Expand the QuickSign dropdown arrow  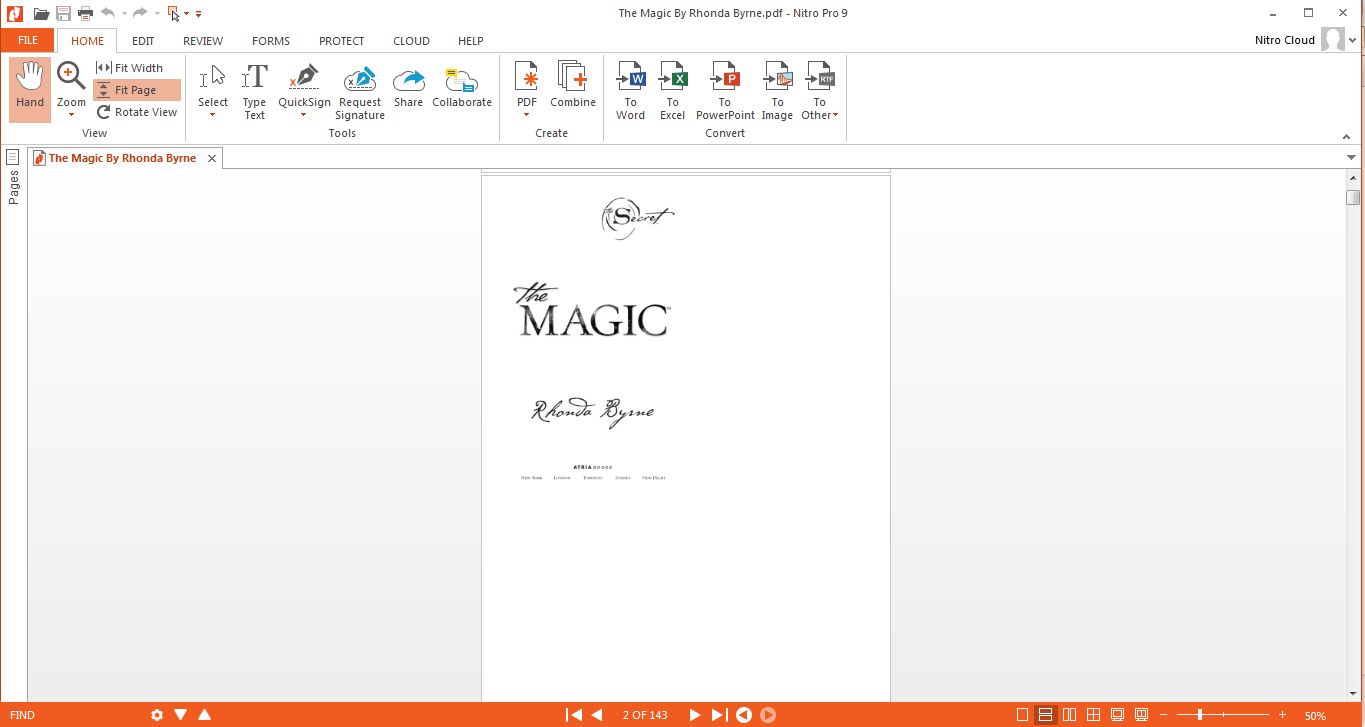(x=304, y=115)
